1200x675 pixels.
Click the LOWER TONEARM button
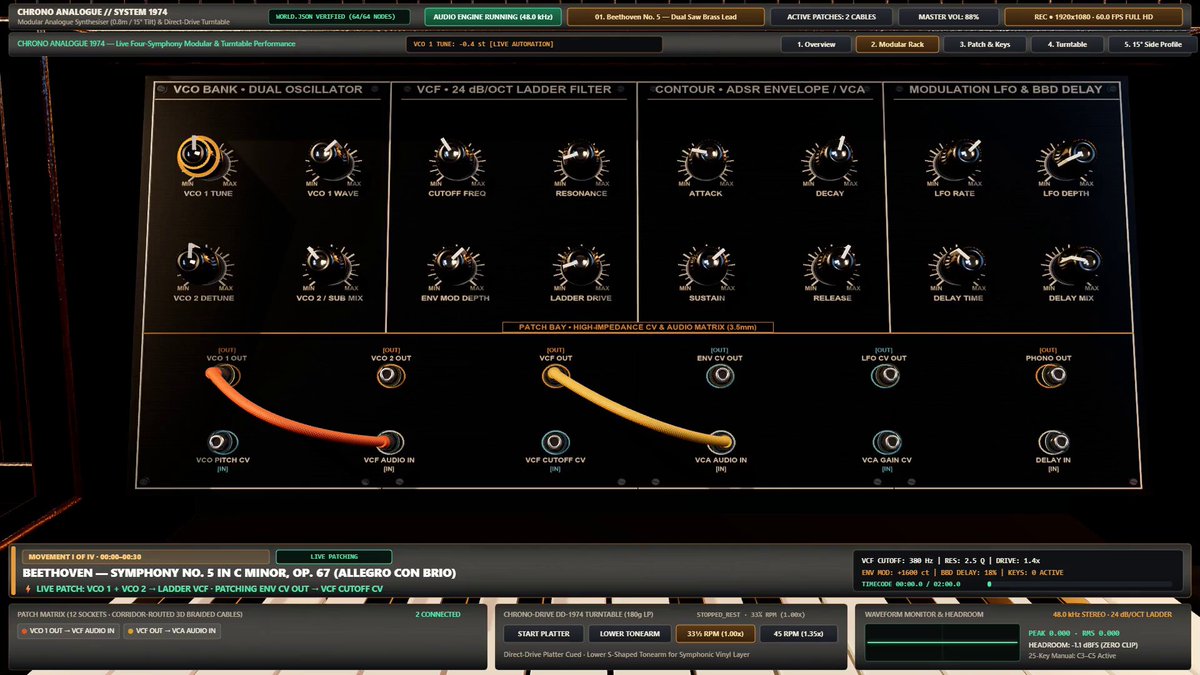(x=628, y=633)
